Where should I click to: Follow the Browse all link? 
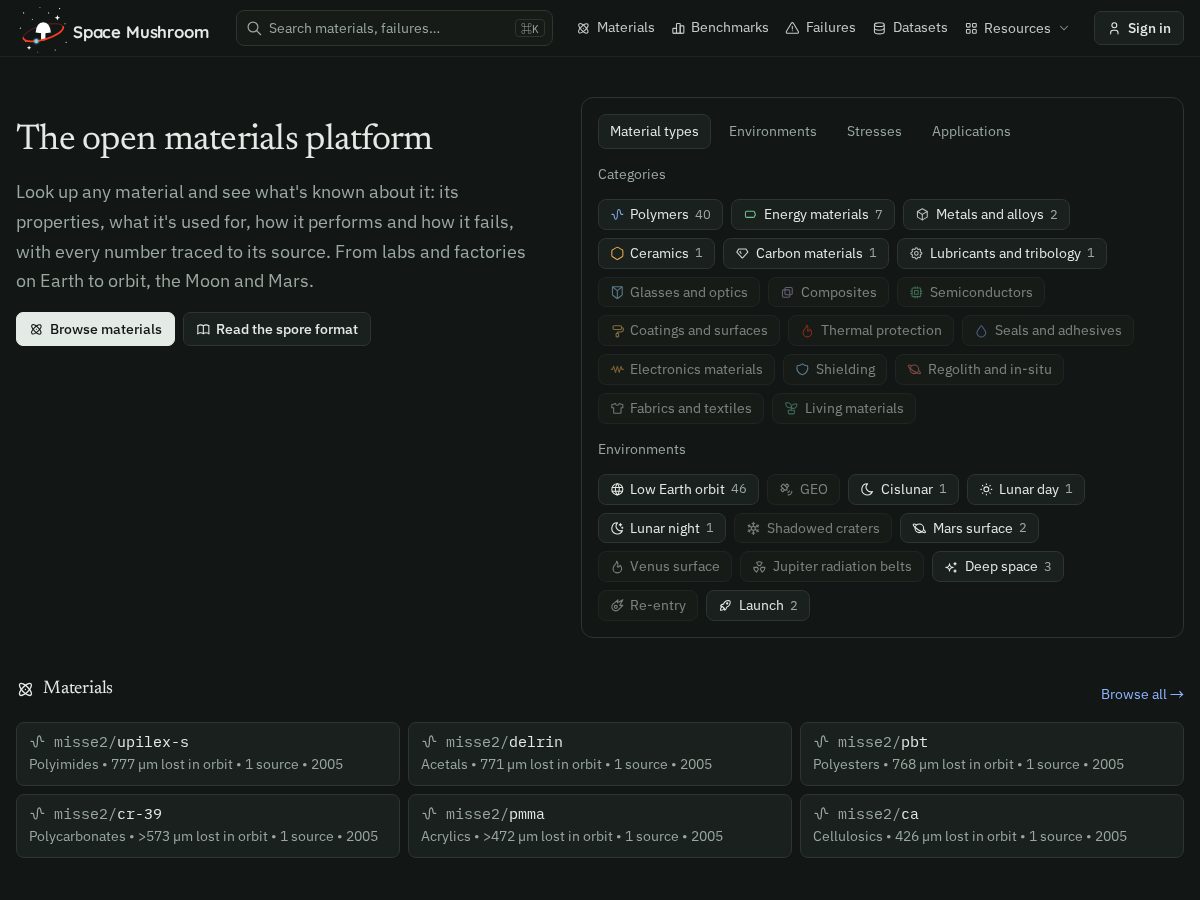(x=1142, y=694)
